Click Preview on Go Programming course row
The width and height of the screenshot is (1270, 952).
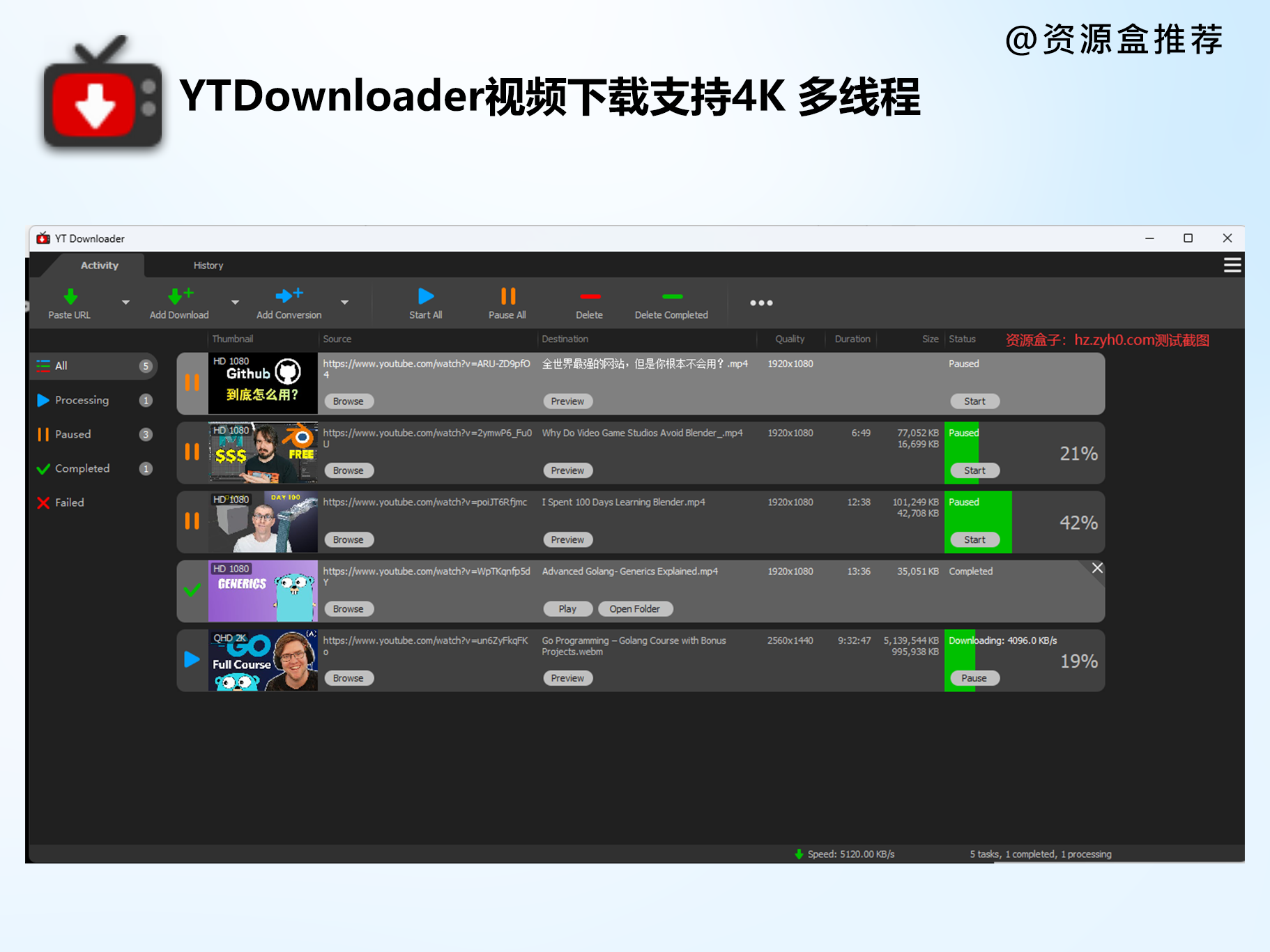[568, 678]
